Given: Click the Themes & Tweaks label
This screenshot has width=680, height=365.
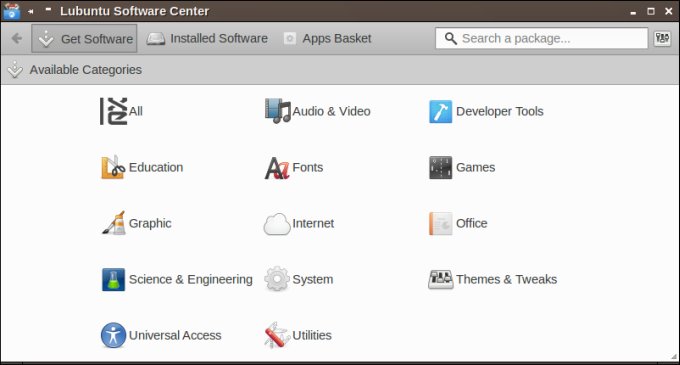Looking at the screenshot, I should [506, 279].
